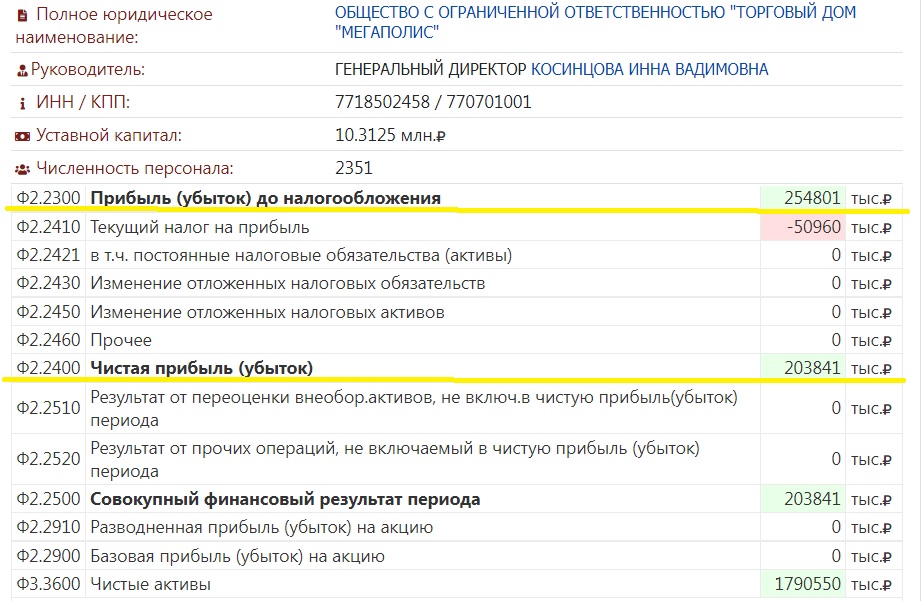Click the row code Ф2.2410
The image size is (921, 601).
click(x=48, y=227)
